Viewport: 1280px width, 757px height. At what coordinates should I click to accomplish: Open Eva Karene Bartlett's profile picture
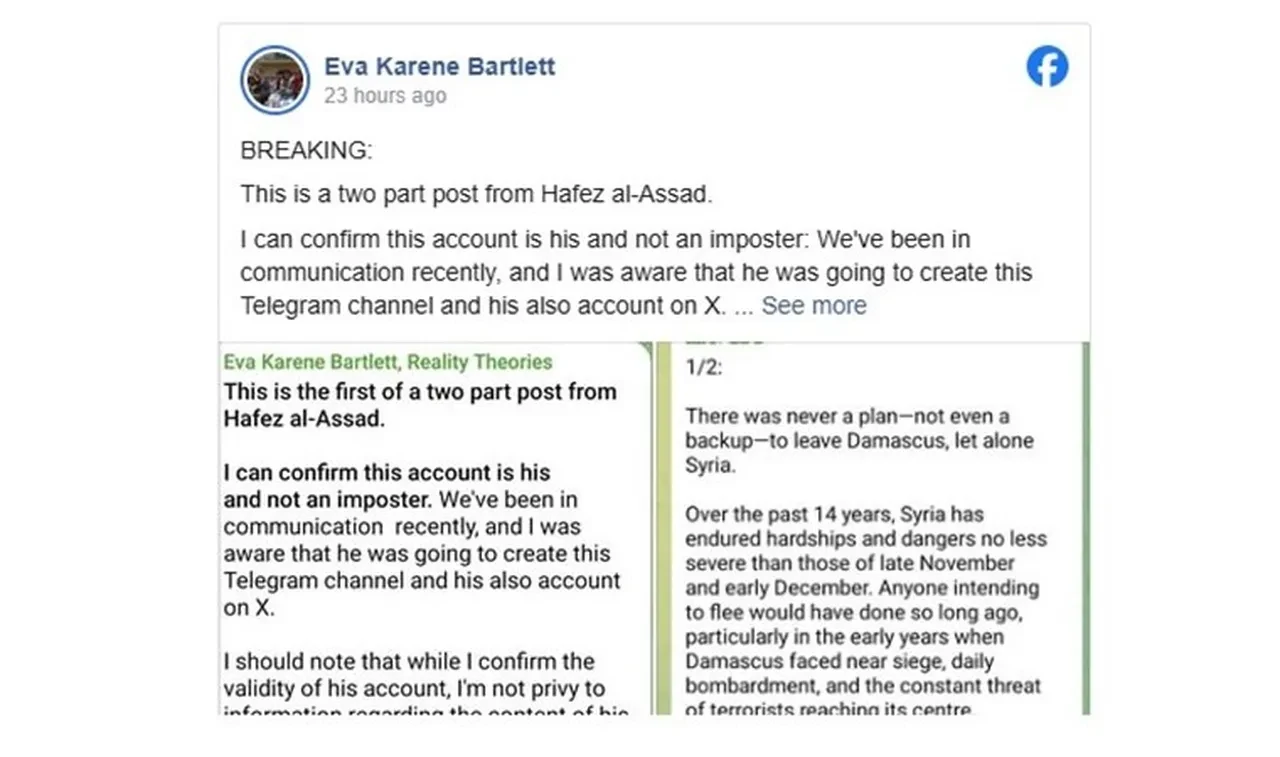(x=275, y=80)
